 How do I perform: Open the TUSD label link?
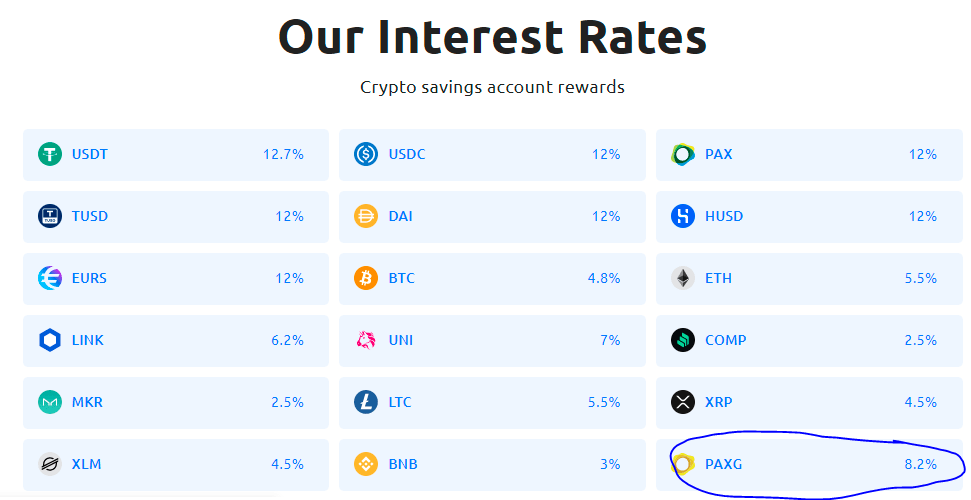[90, 216]
